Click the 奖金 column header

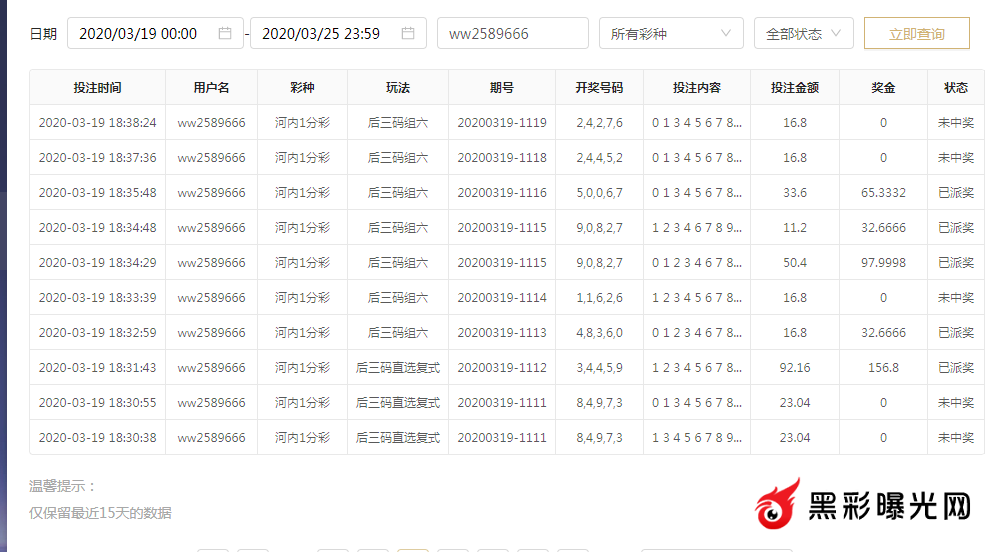[x=883, y=88]
